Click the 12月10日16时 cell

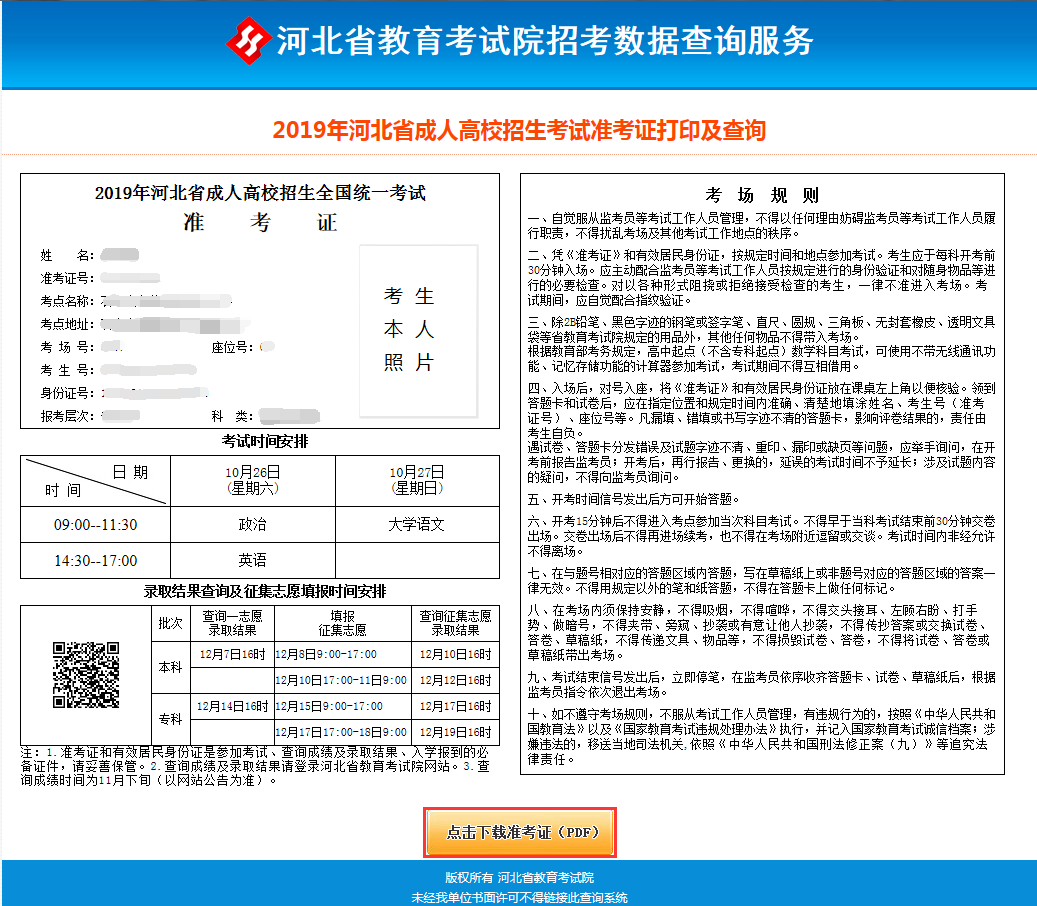pyautogui.click(x=456, y=655)
